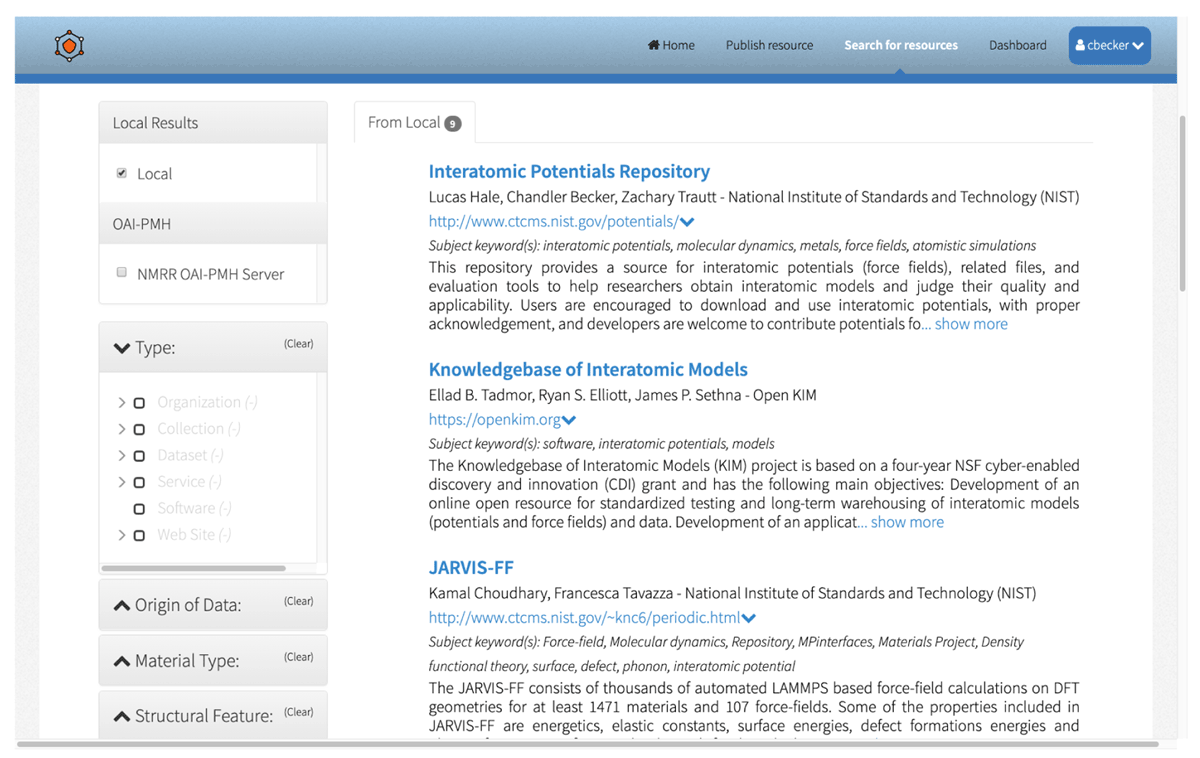Click the authors line with Ellad B. Tadmor
This screenshot has height=758, width=1200.
[x=622, y=395]
